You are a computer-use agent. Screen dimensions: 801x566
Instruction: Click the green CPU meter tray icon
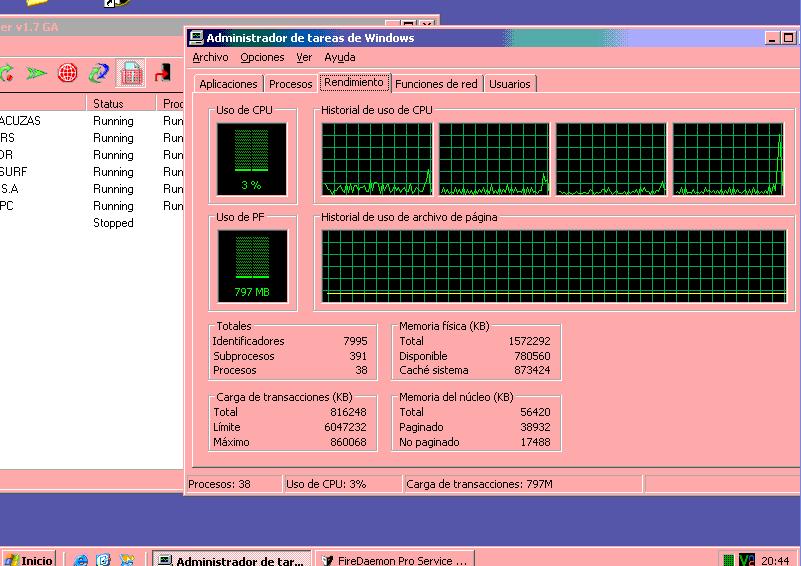point(729,560)
